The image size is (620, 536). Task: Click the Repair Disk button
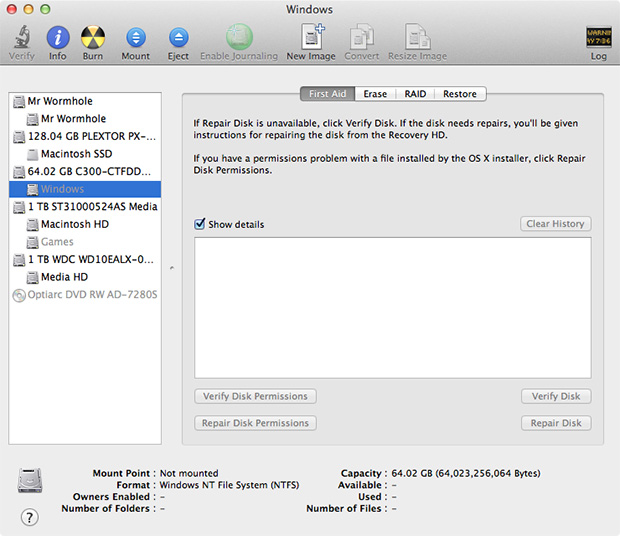[556, 423]
